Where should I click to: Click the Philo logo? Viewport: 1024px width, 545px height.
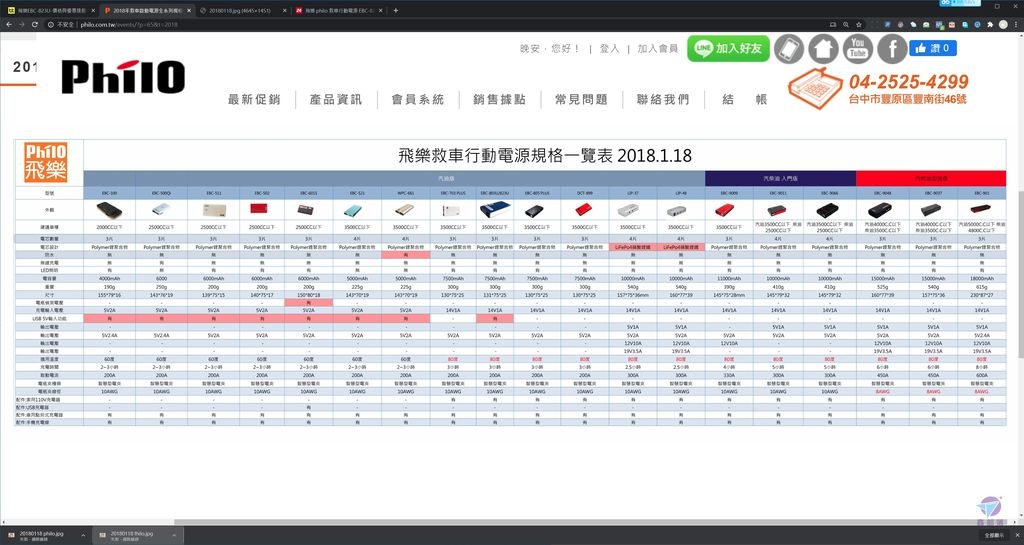pyautogui.click(x=123, y=76)
